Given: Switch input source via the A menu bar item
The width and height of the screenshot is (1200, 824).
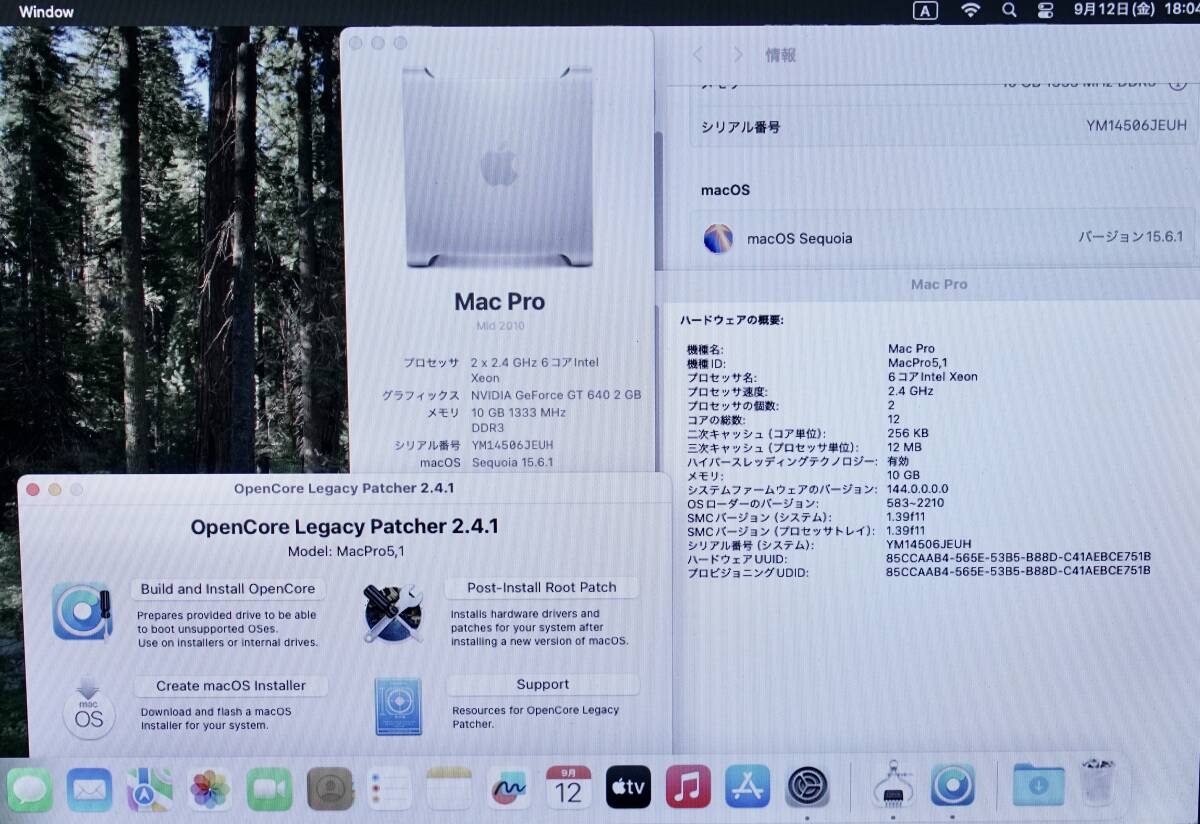Looking at the screenshot, I should click(x=927, y=11).
